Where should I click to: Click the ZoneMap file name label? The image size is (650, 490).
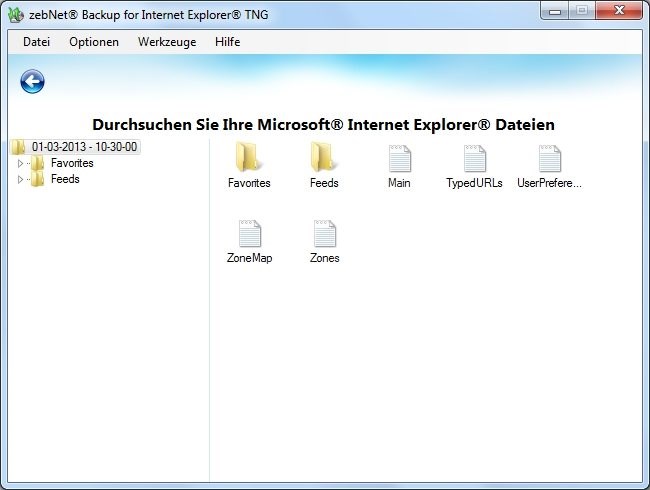(x=250, y=258)
